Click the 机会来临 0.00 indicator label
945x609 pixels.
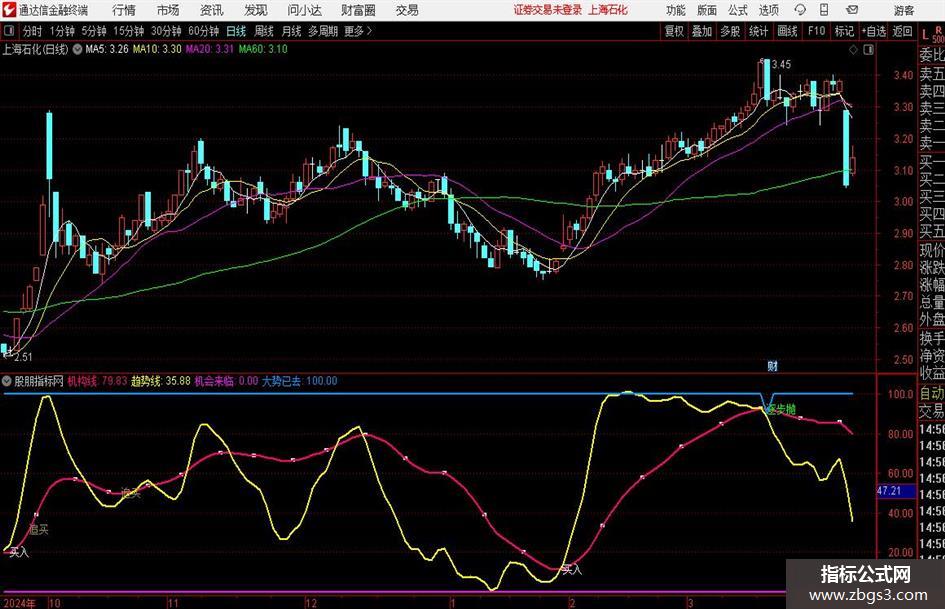coord(226,381)
